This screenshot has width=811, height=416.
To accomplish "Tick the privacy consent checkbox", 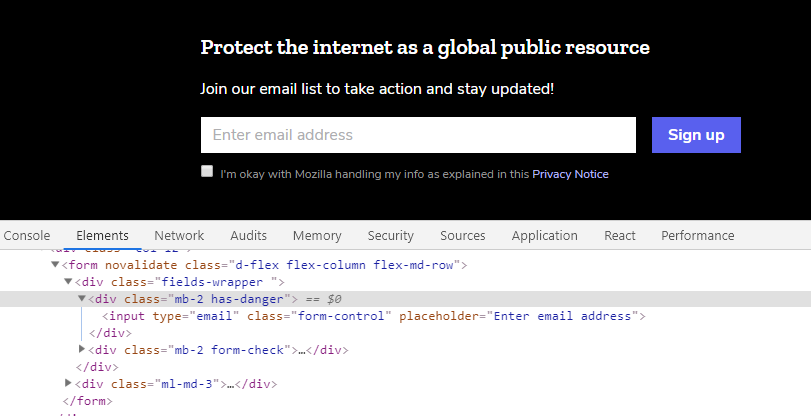I will 207,171.
